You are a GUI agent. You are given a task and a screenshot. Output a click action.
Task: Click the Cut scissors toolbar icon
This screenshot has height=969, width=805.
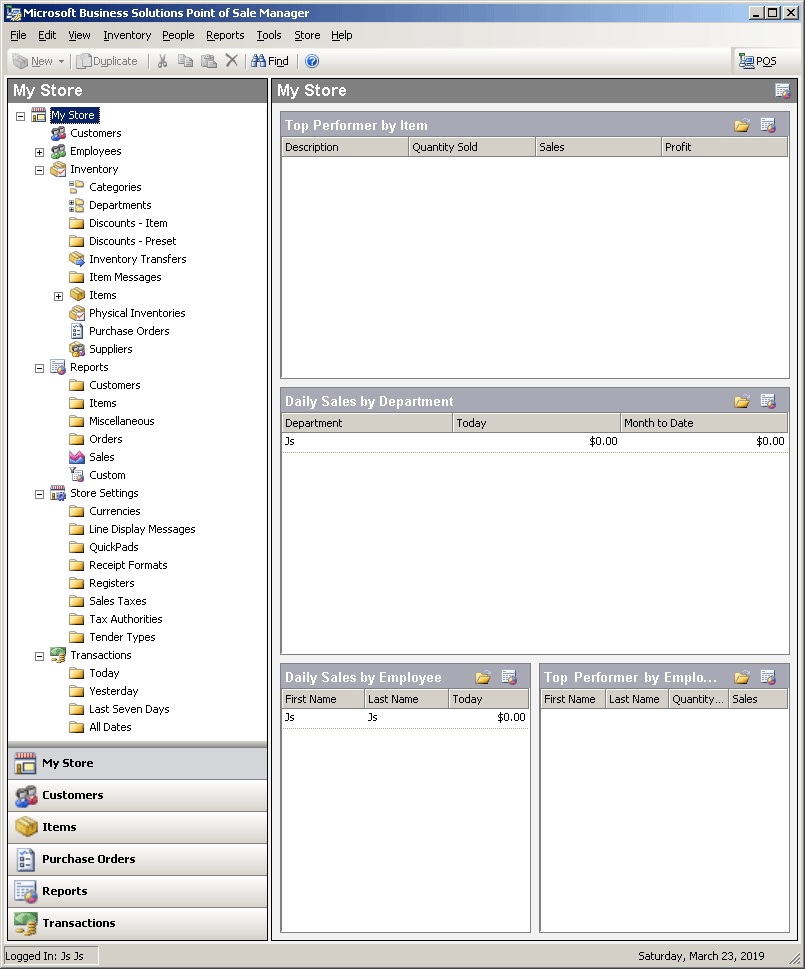click(162, 61)
